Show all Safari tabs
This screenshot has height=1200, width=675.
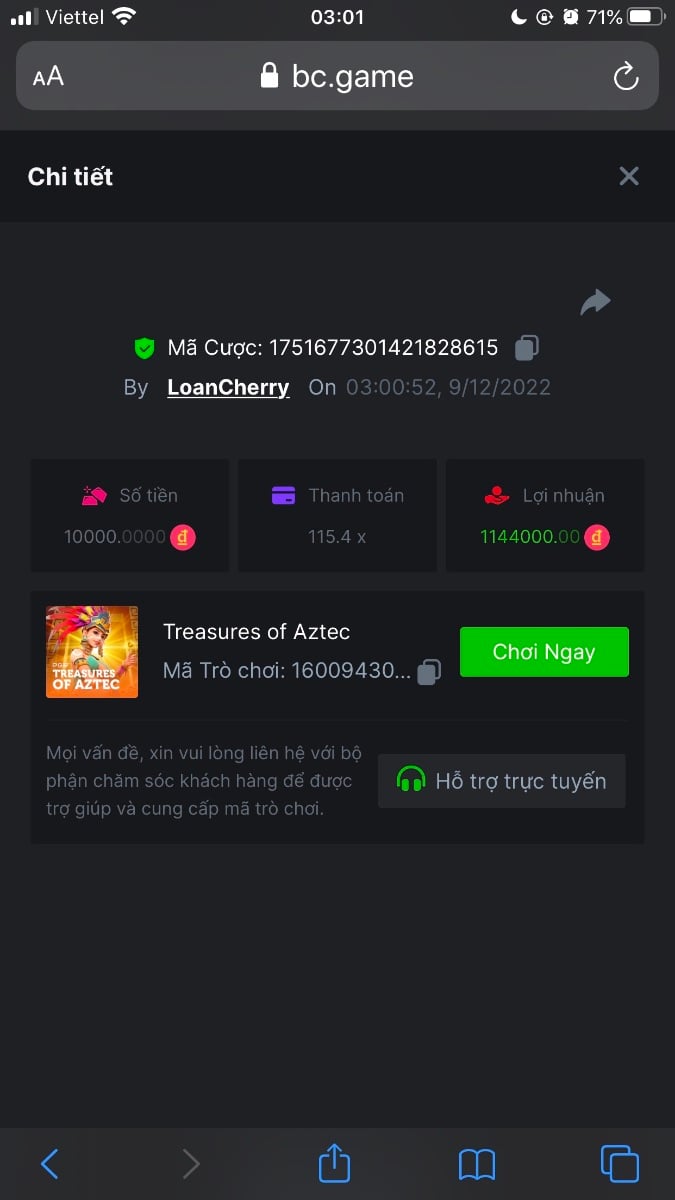(619, 1163)
